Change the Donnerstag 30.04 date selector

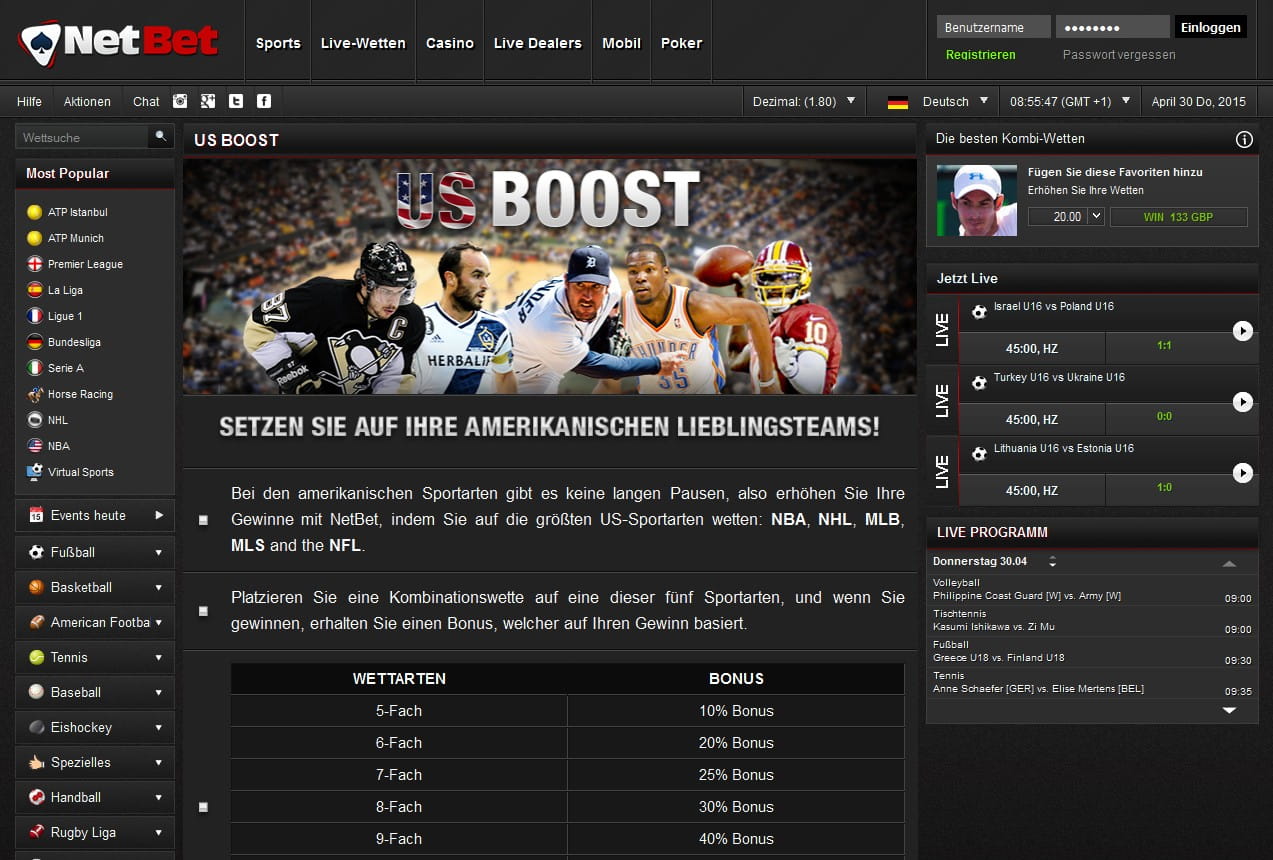tap(1052, 561)
